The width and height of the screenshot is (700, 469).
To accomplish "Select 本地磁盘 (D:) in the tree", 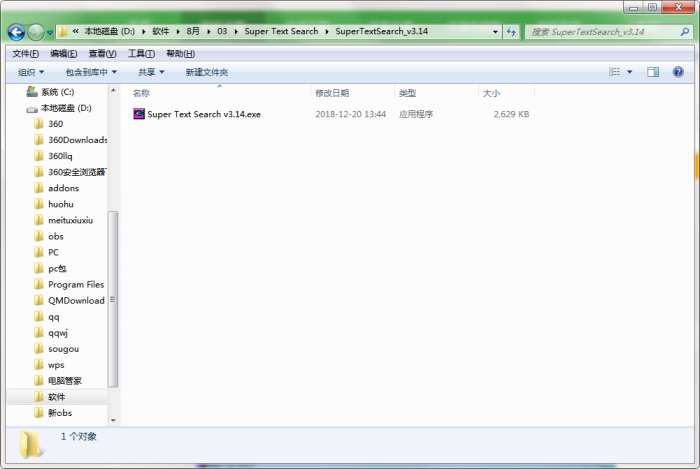I will click(x=66, y=108).
